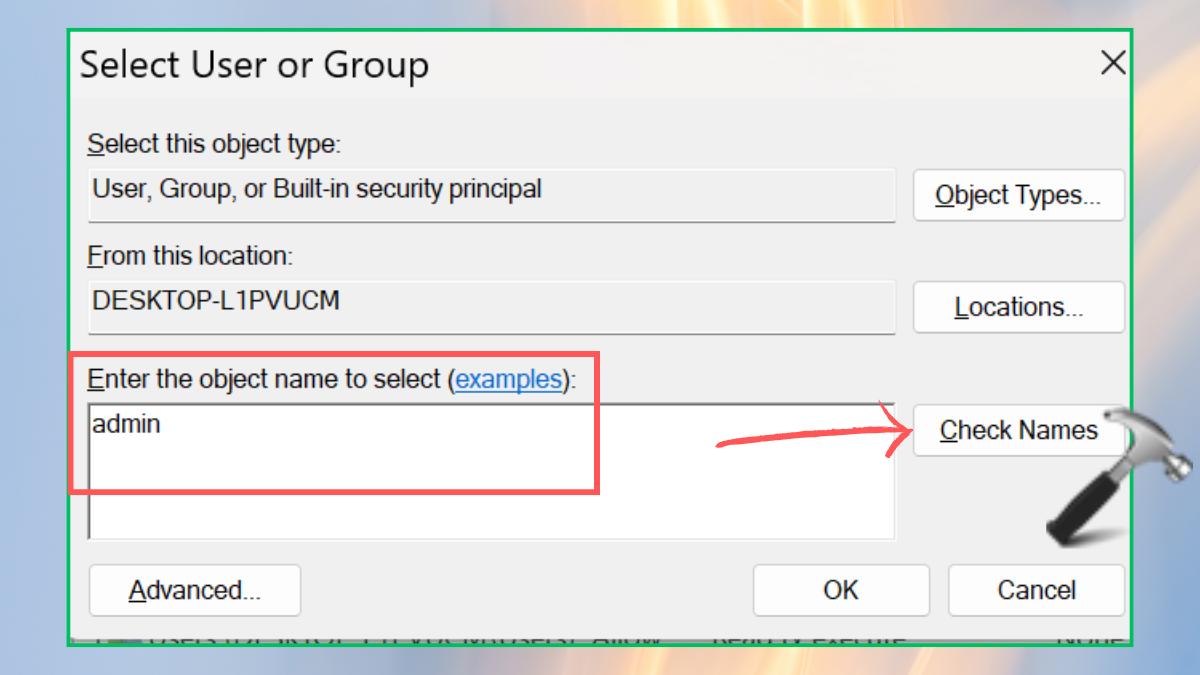Cancel the user selection dialog
Image resolution: width=1200 pixels, height=675 pixels.
tap(1036, 590)
